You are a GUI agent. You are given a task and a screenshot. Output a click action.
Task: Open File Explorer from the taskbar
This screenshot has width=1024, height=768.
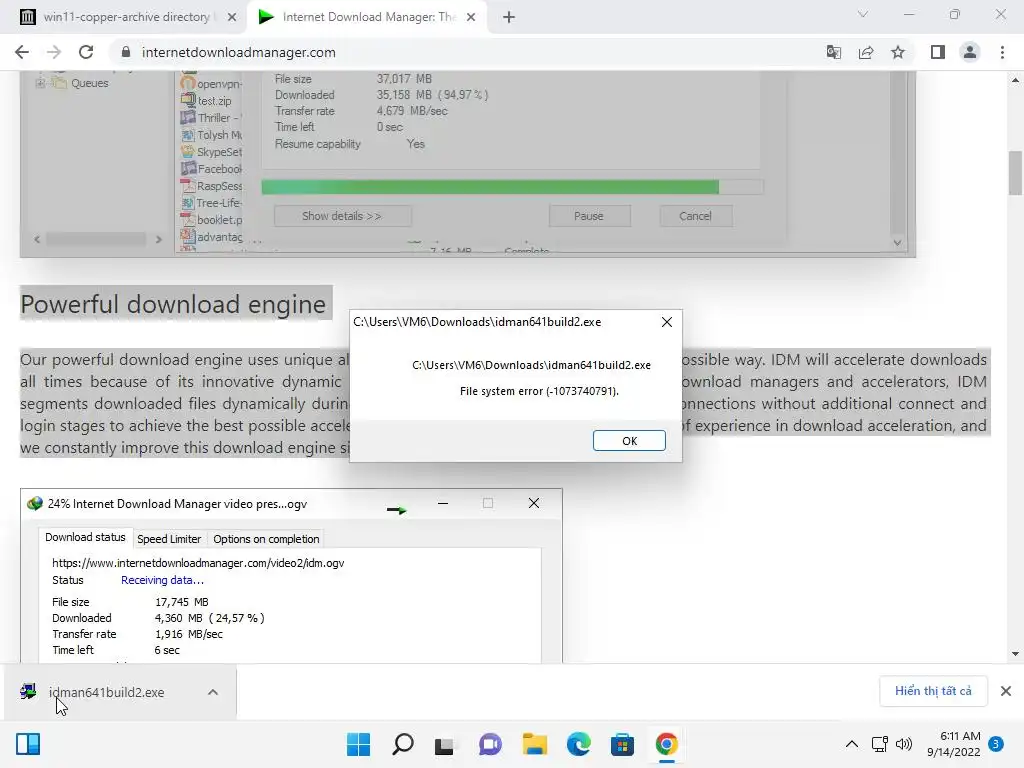pos(534,744)
